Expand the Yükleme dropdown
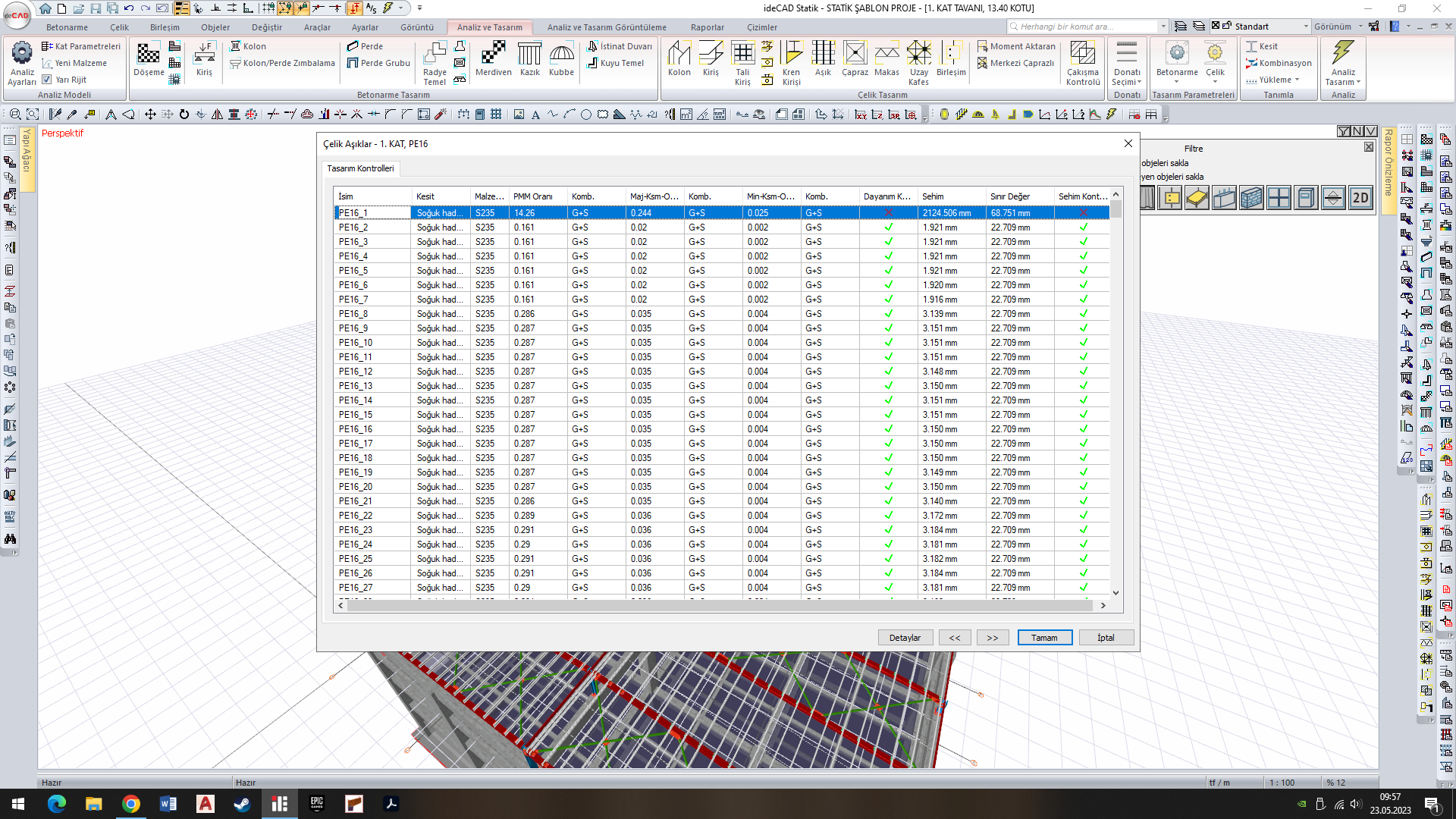 click(1272, 80)
